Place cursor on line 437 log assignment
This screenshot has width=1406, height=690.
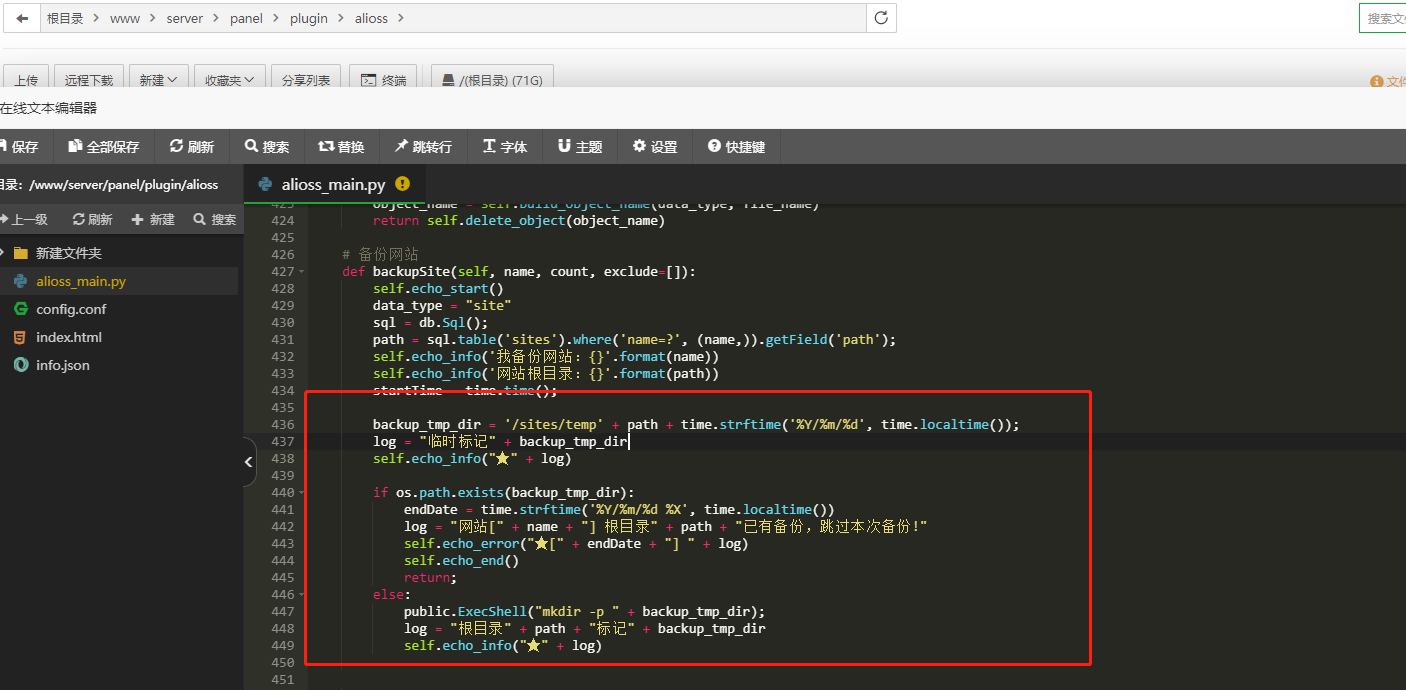[501, 441]
